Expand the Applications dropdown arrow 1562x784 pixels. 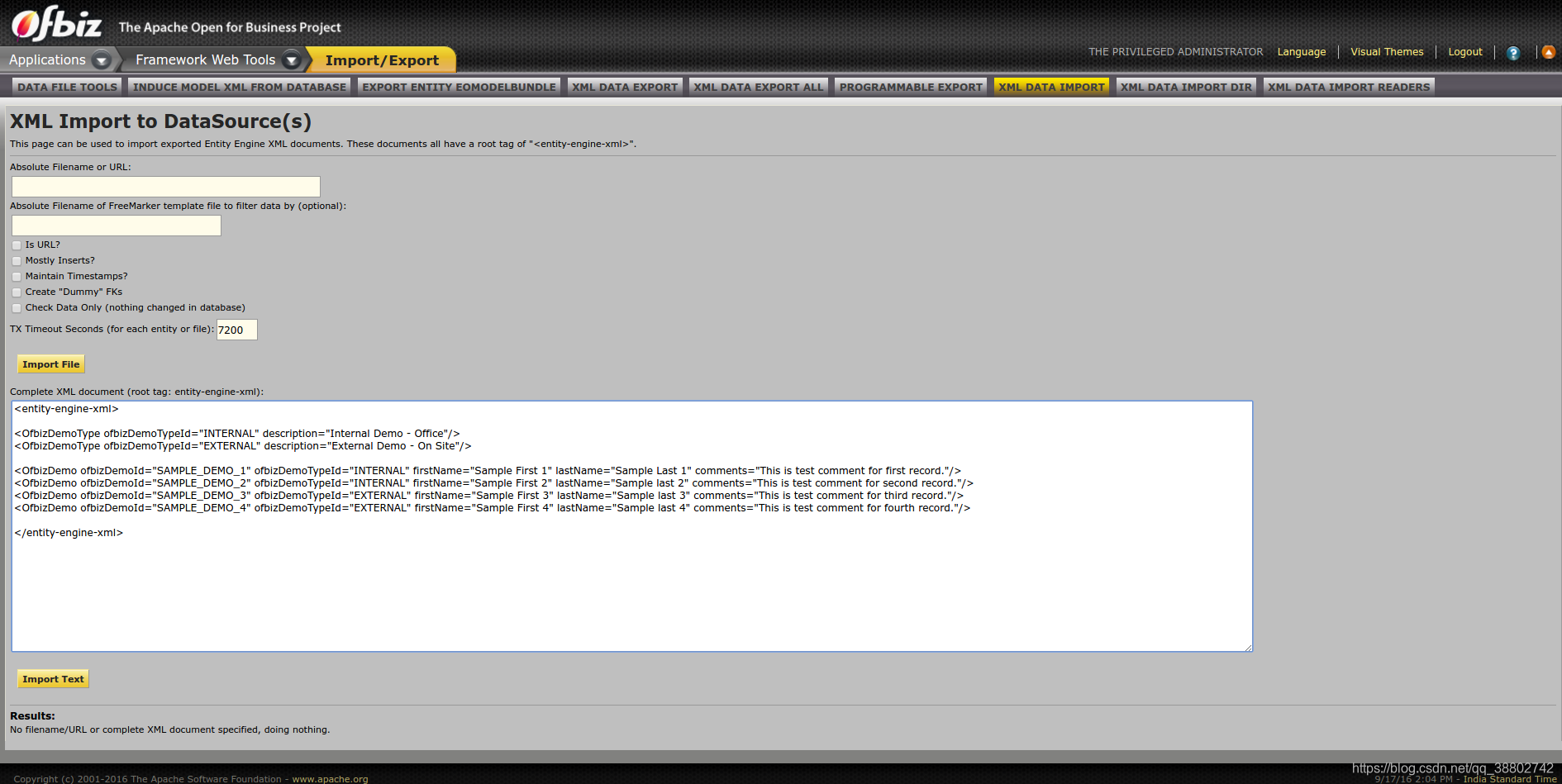pos(102,60)
